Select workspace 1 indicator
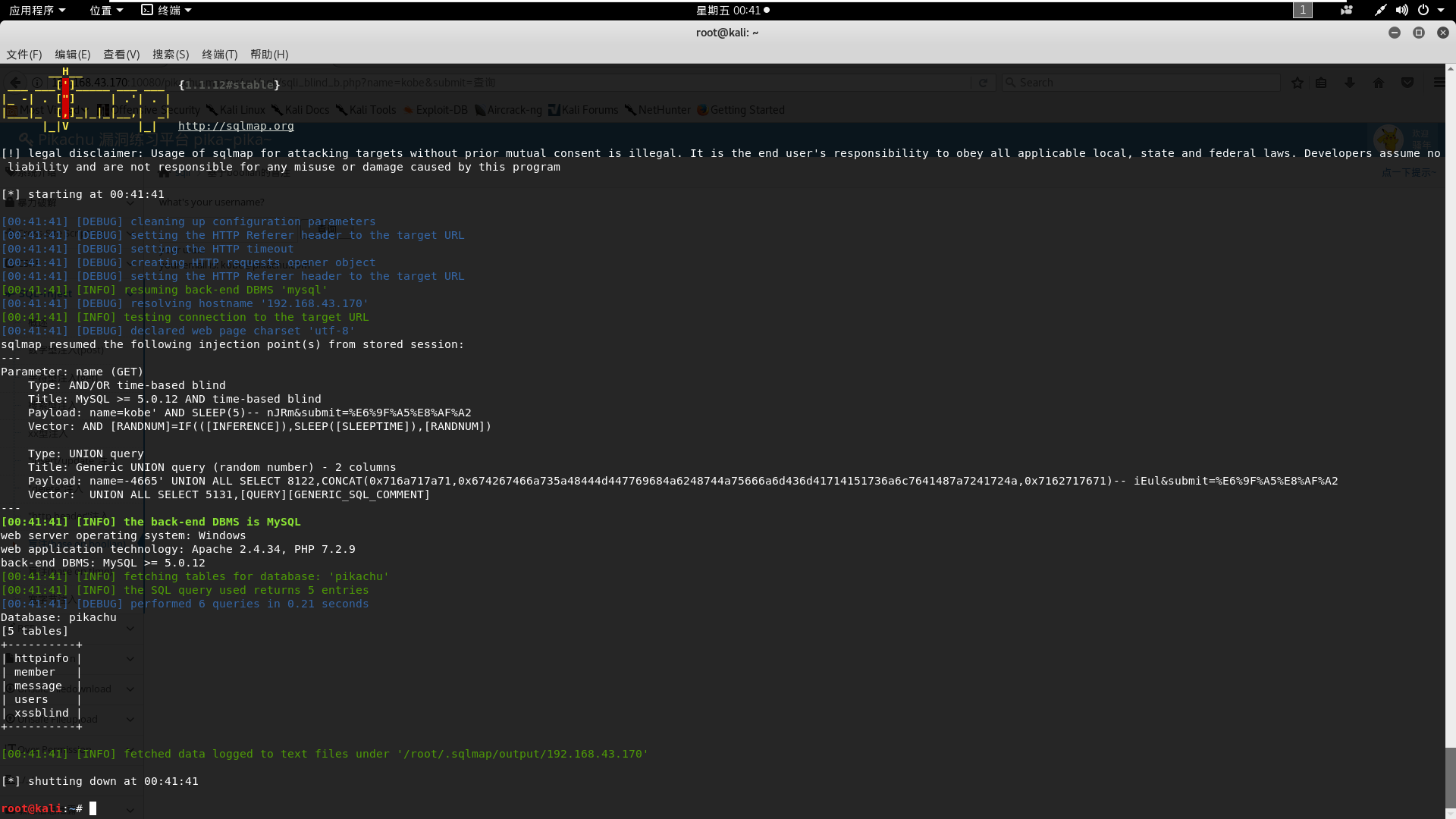This screenshot has width=1456, height=819. click(x=1302, y=10)
